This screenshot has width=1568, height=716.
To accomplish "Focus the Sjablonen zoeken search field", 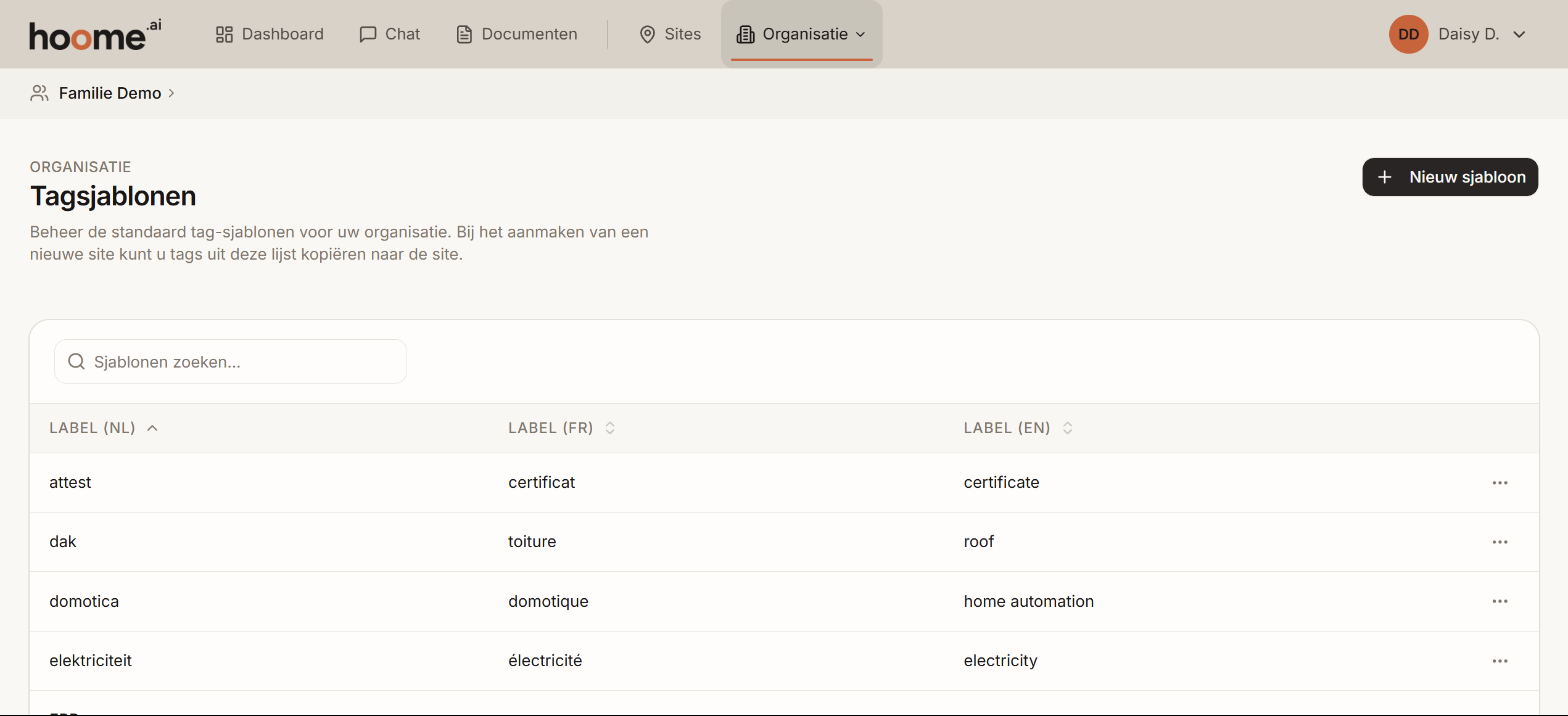I will point(230,361).
